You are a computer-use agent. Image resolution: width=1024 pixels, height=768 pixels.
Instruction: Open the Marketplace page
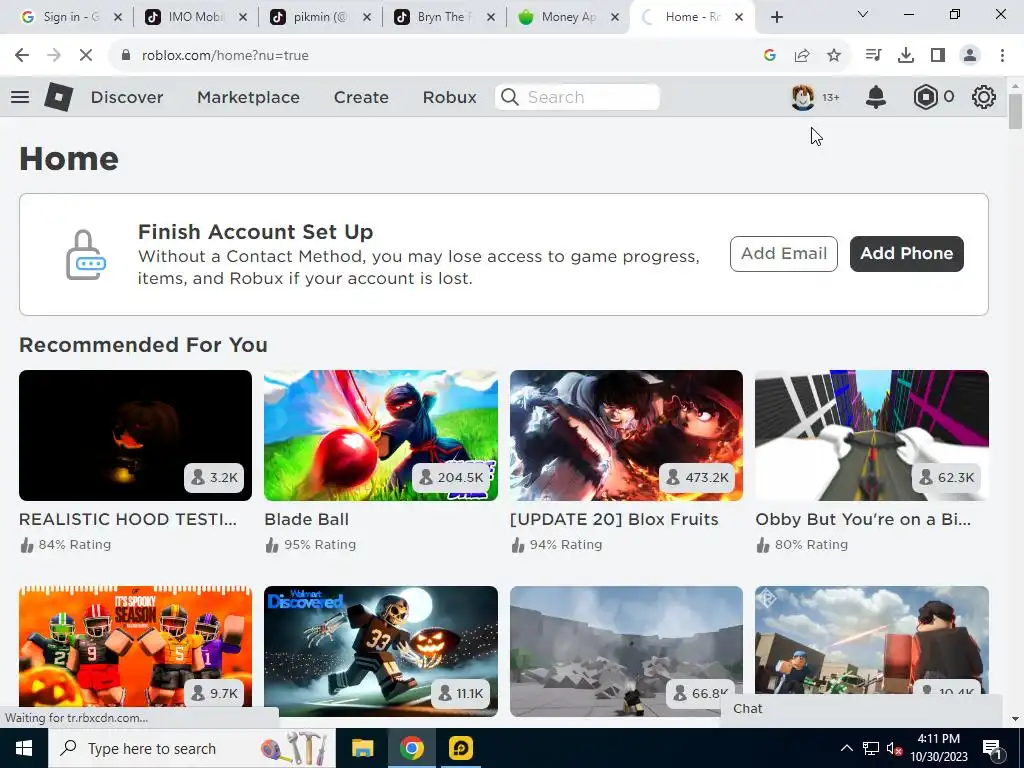tap(248, 97)
